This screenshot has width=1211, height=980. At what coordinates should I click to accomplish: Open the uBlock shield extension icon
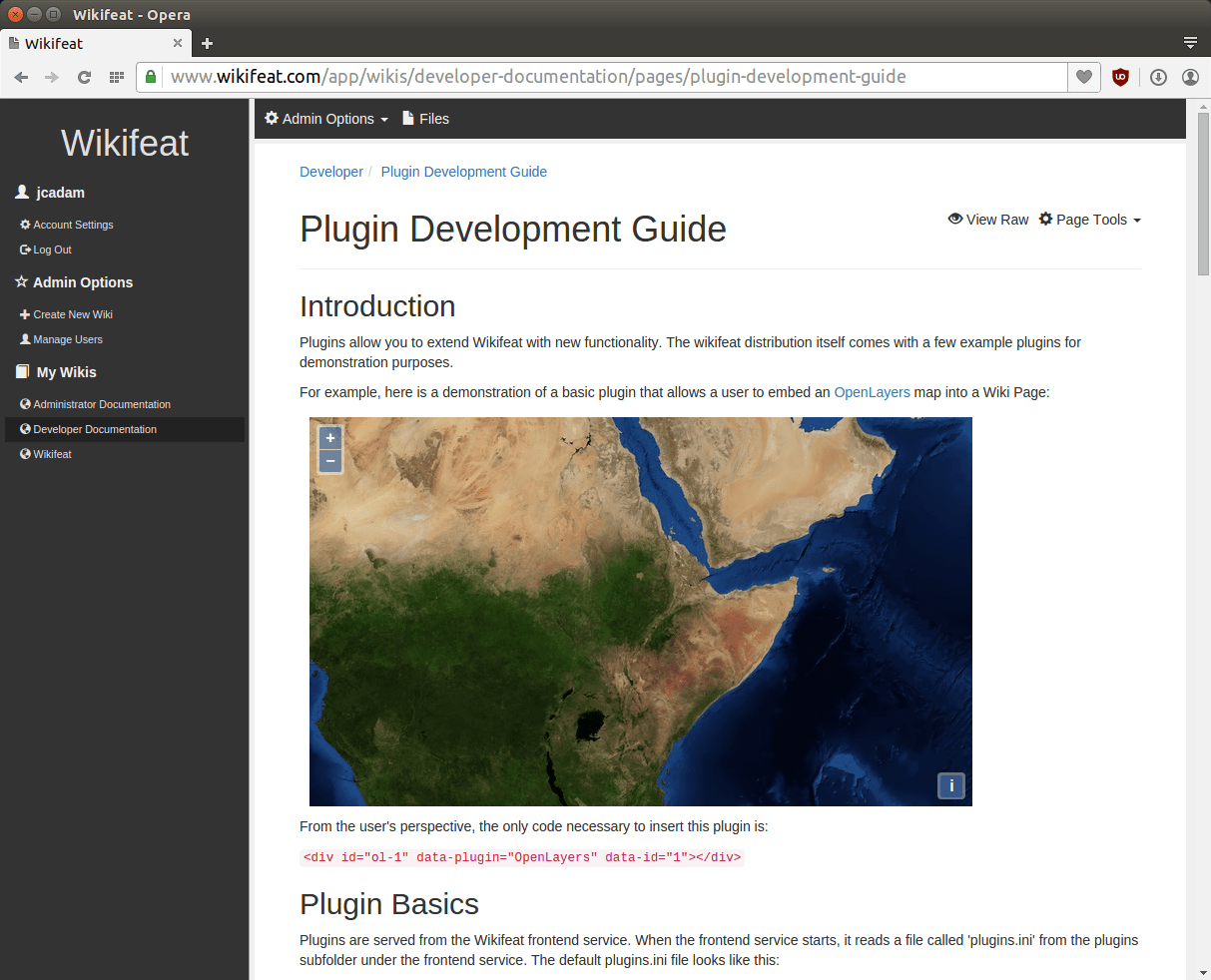pyautogui.click(x=1120, y=77)
